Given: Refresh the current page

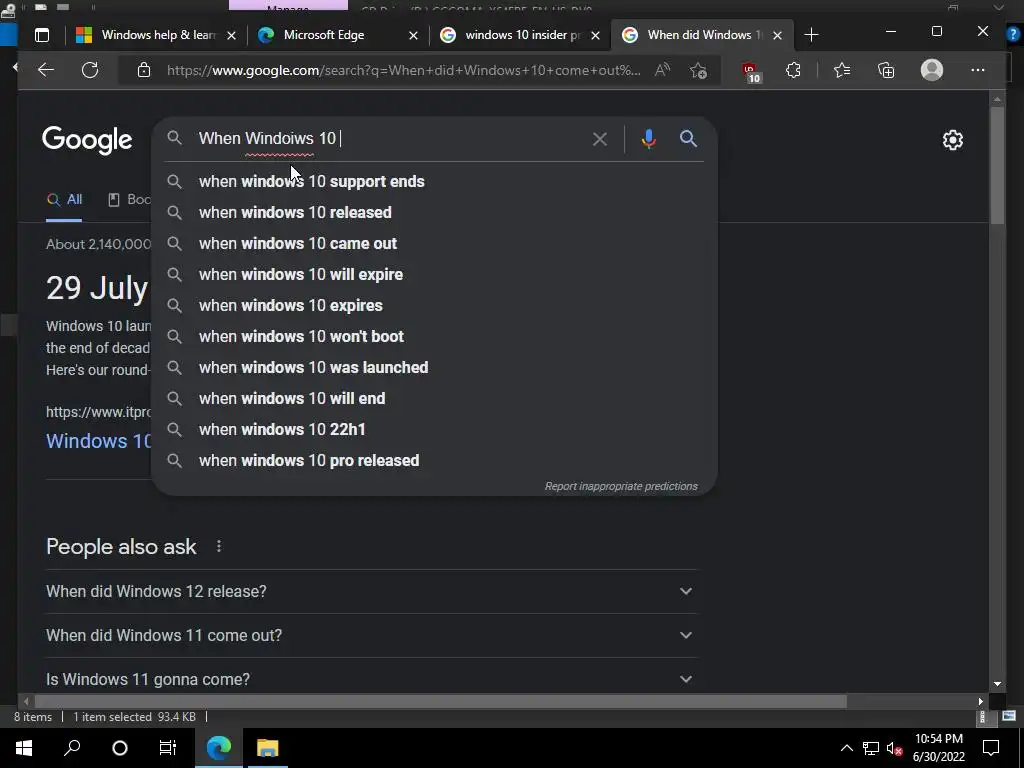Looking at the screenshot, I should click(x=90, y=70).
